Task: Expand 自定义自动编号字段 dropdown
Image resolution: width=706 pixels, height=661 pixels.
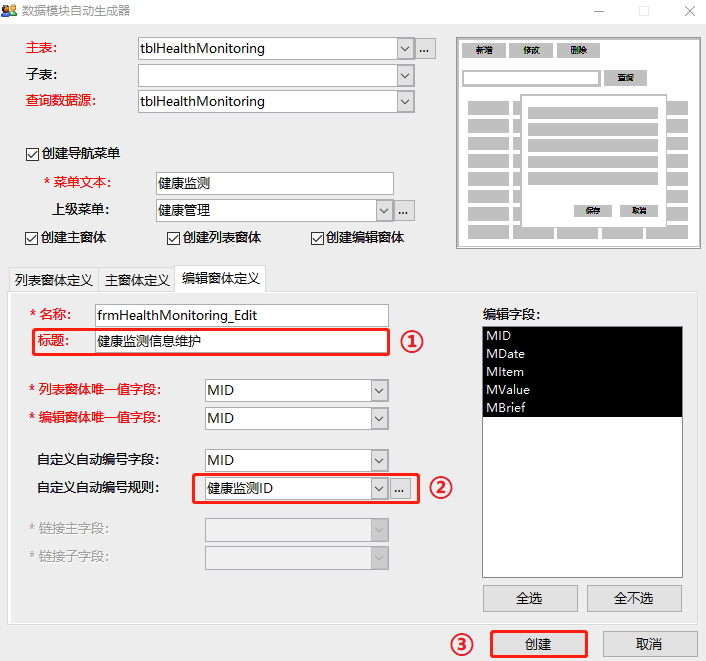Action: click(x=379, y=460)
